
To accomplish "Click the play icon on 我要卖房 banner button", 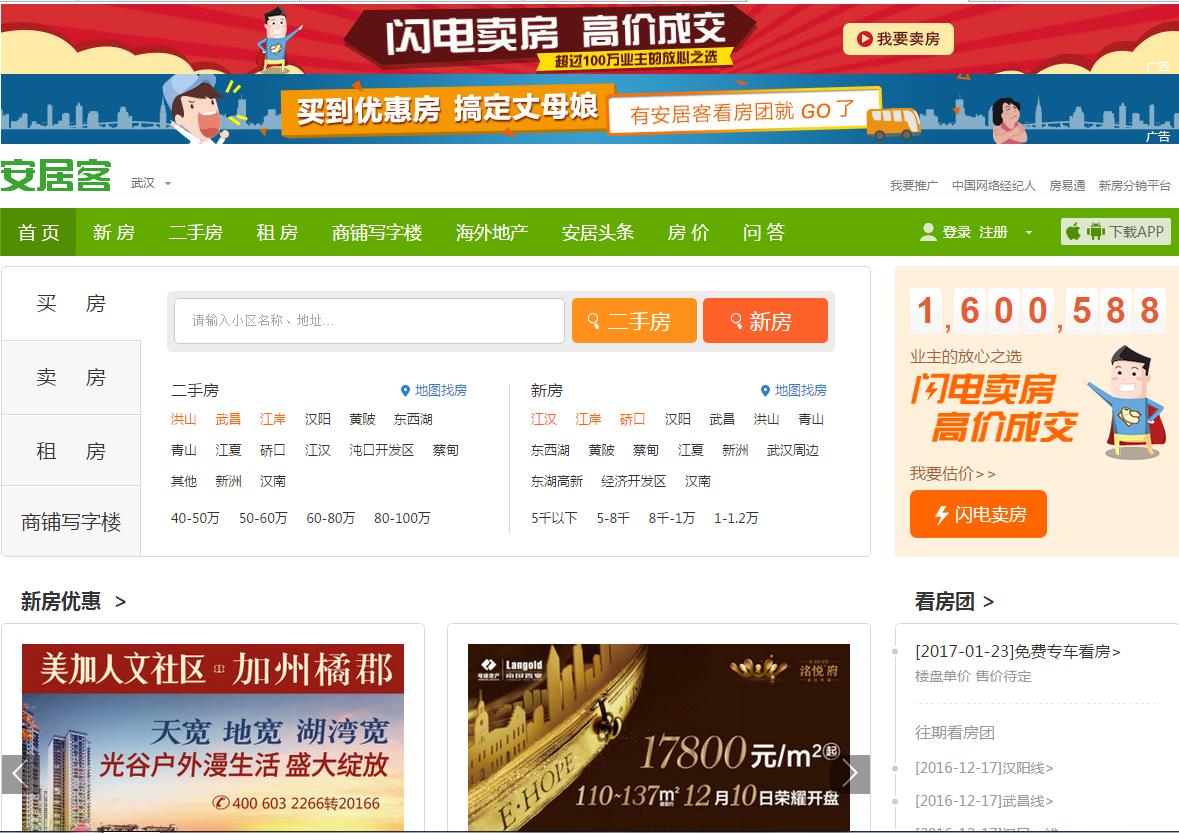I will tap(865, 39).
